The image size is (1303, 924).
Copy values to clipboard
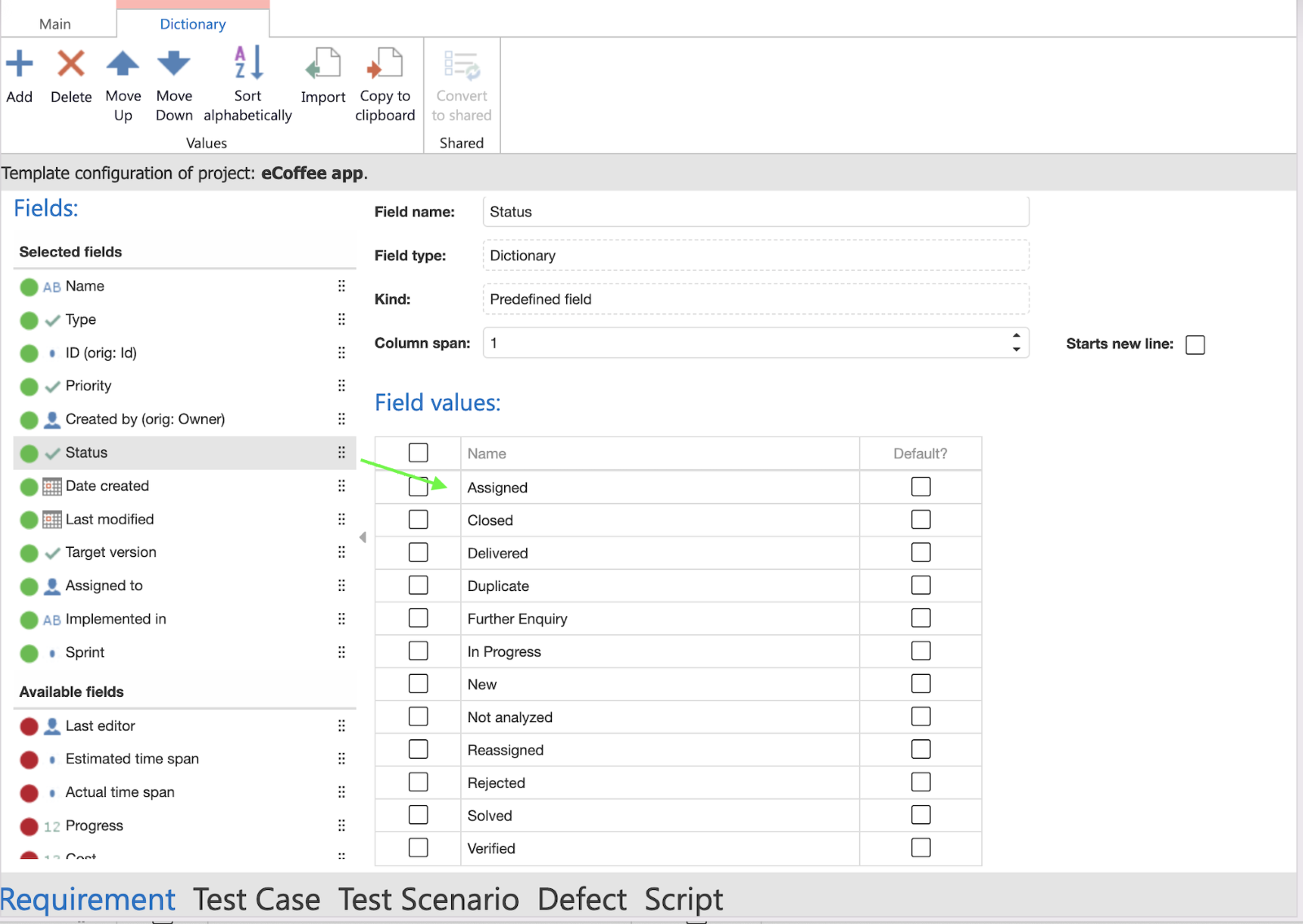click(385, 64)
